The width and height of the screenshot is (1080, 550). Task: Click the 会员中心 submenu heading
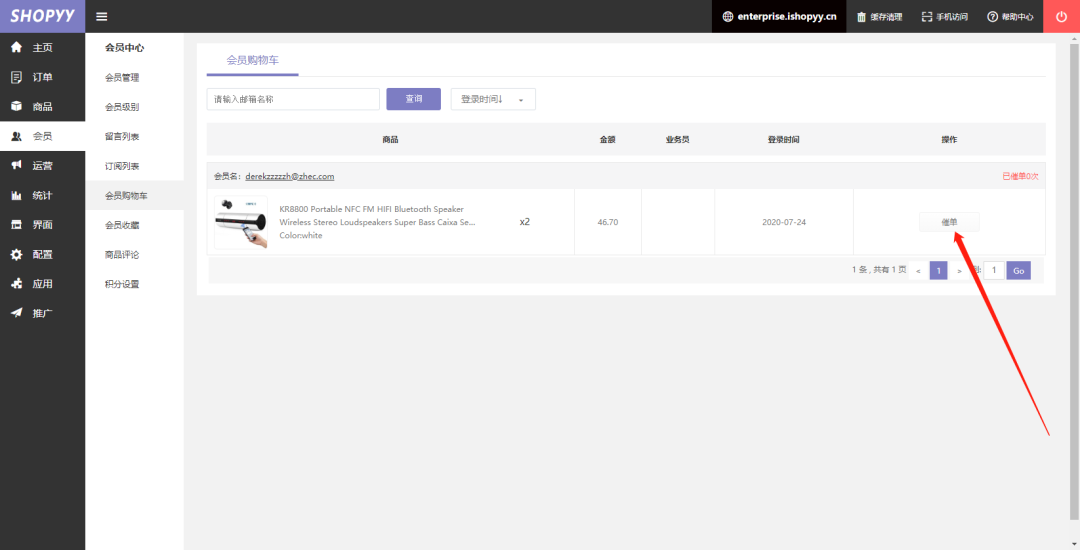[x=125, y=48]
